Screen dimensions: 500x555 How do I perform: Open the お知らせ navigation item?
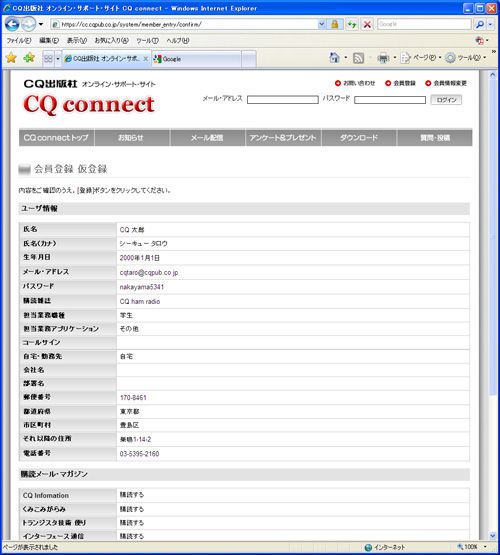(x=132, y=137)
